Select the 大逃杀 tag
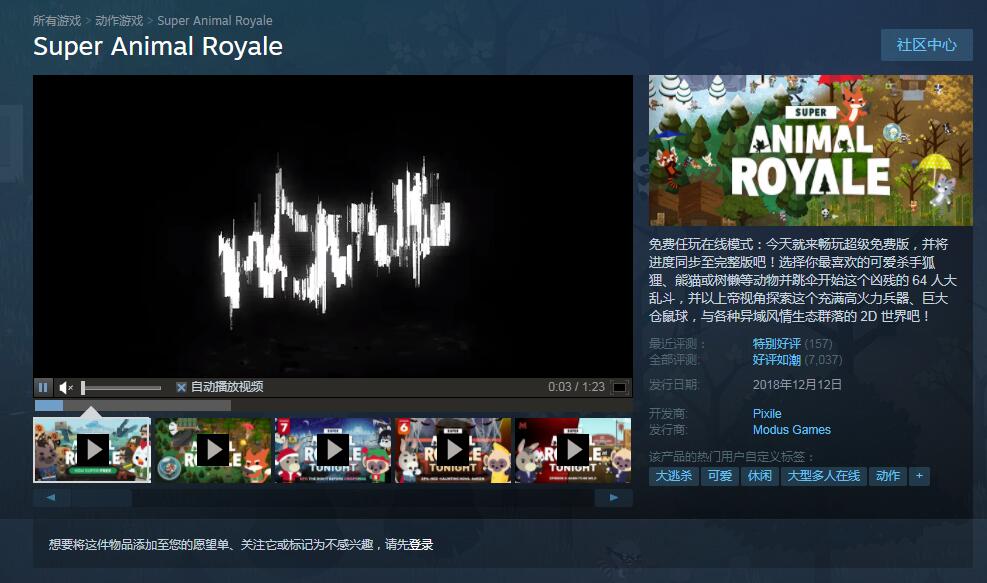987x583 pixels. pyautogui.click(x=674, y=476)
